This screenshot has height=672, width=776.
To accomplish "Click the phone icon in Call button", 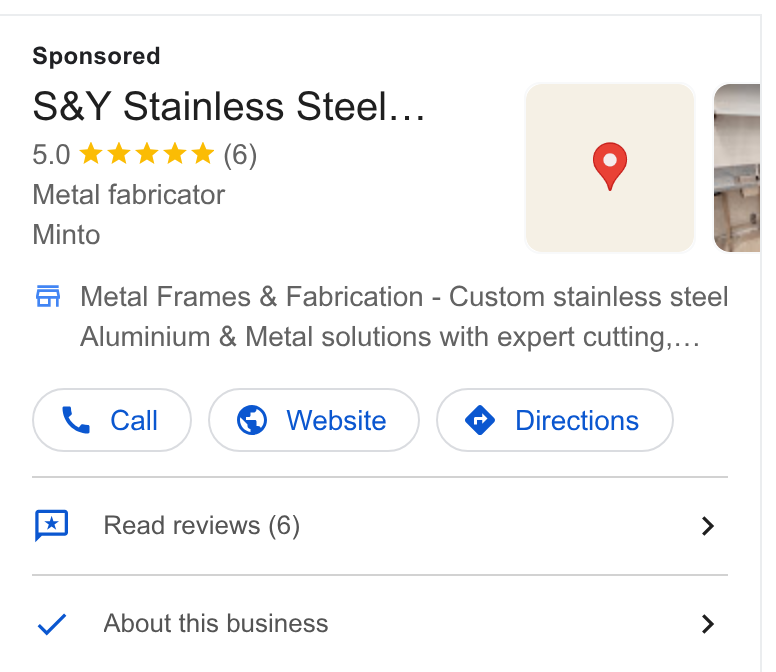I will [76, 420].
